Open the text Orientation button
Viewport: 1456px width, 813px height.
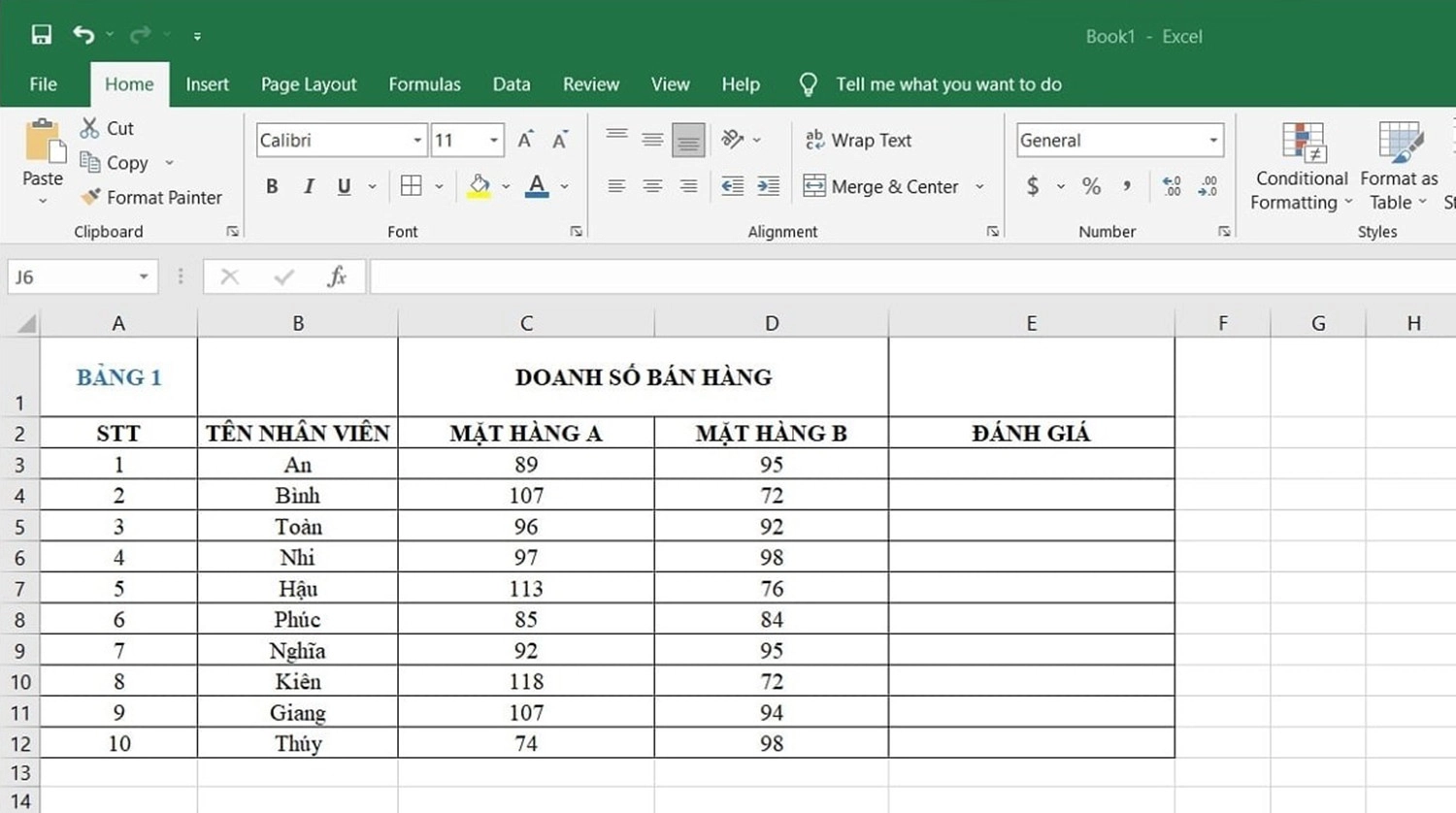(x=733, y=140)
